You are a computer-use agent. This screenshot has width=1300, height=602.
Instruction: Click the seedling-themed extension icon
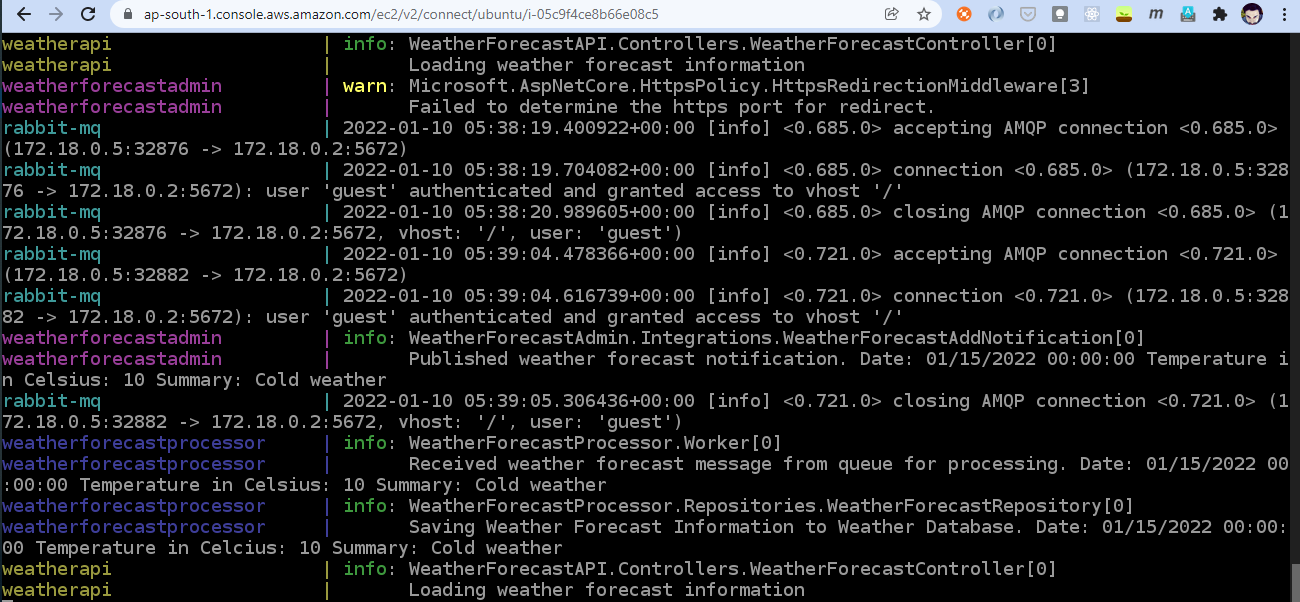tap(1123, 13)
